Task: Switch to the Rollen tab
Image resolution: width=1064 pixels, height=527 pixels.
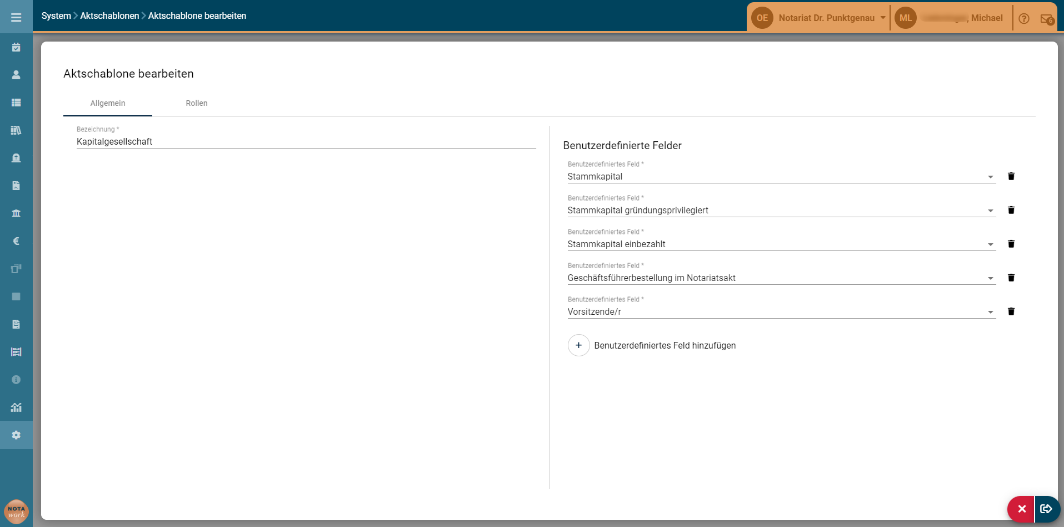Action: [x=197, y=103]
